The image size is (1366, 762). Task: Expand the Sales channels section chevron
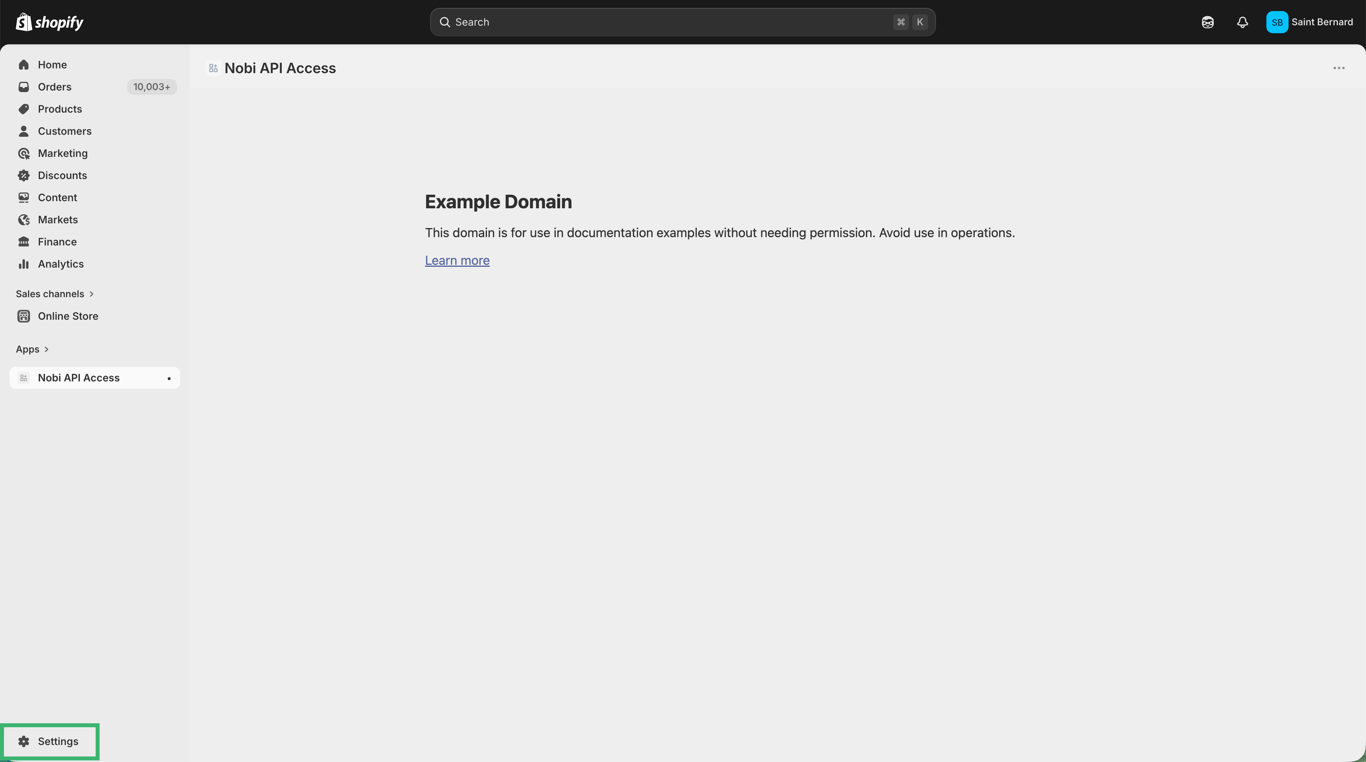point(92,294)
